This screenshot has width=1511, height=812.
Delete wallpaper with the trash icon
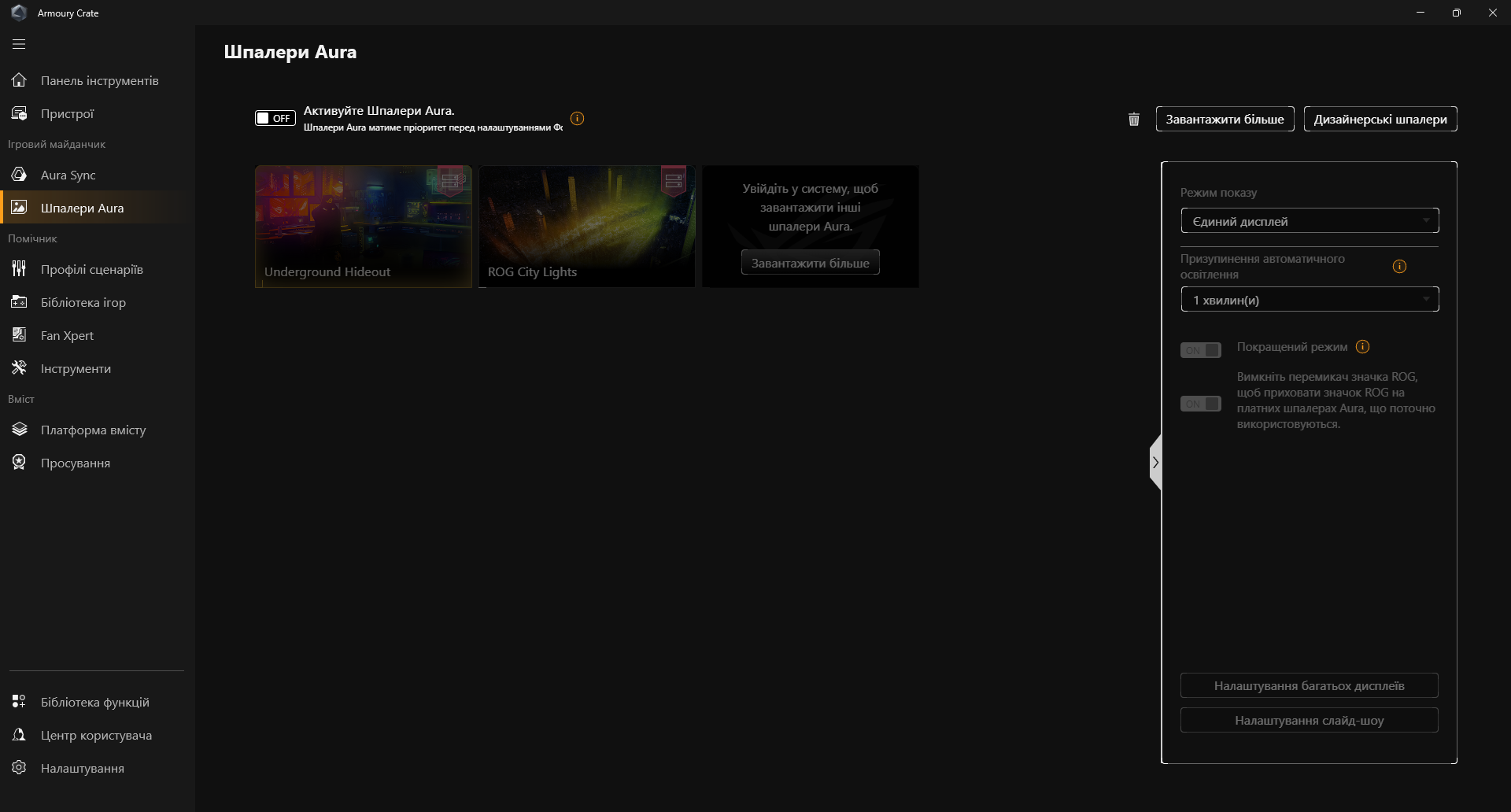click(x=1134, y=119)
